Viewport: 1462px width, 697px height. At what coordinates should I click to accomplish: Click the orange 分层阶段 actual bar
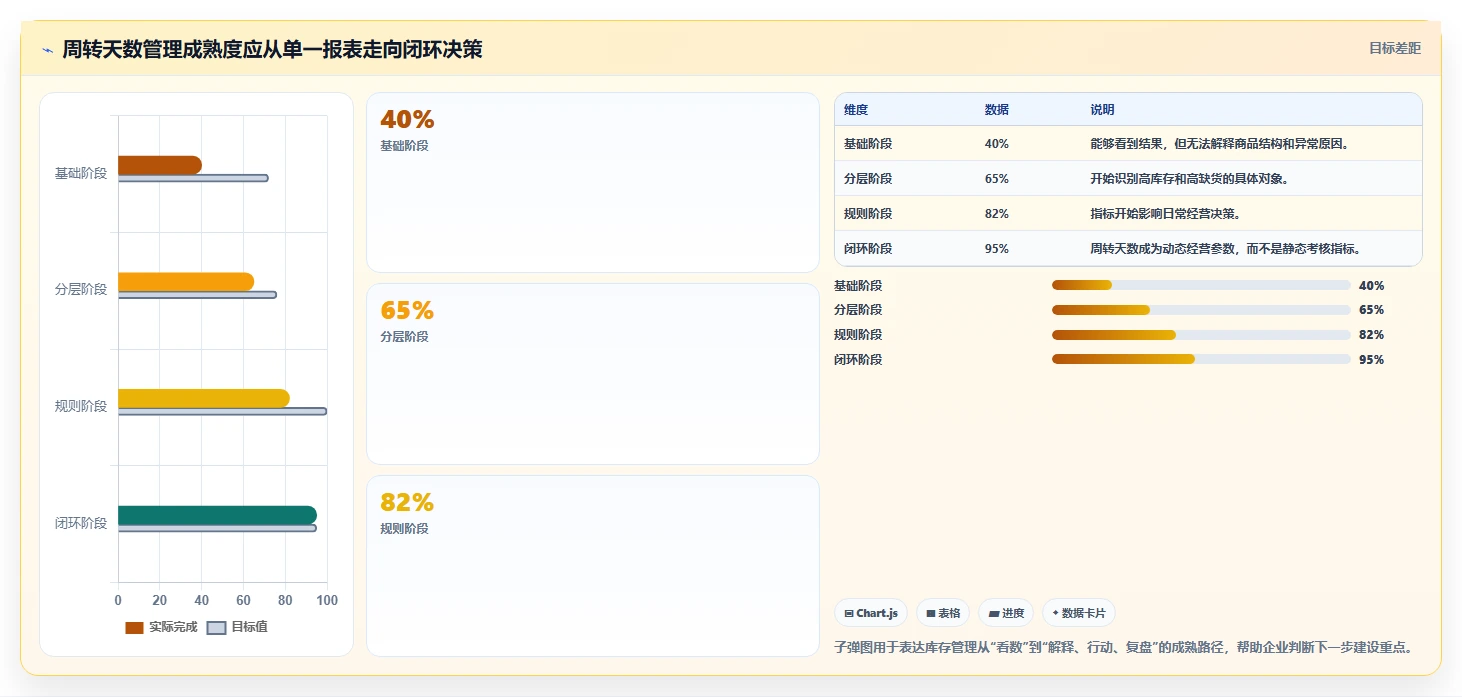186,282
